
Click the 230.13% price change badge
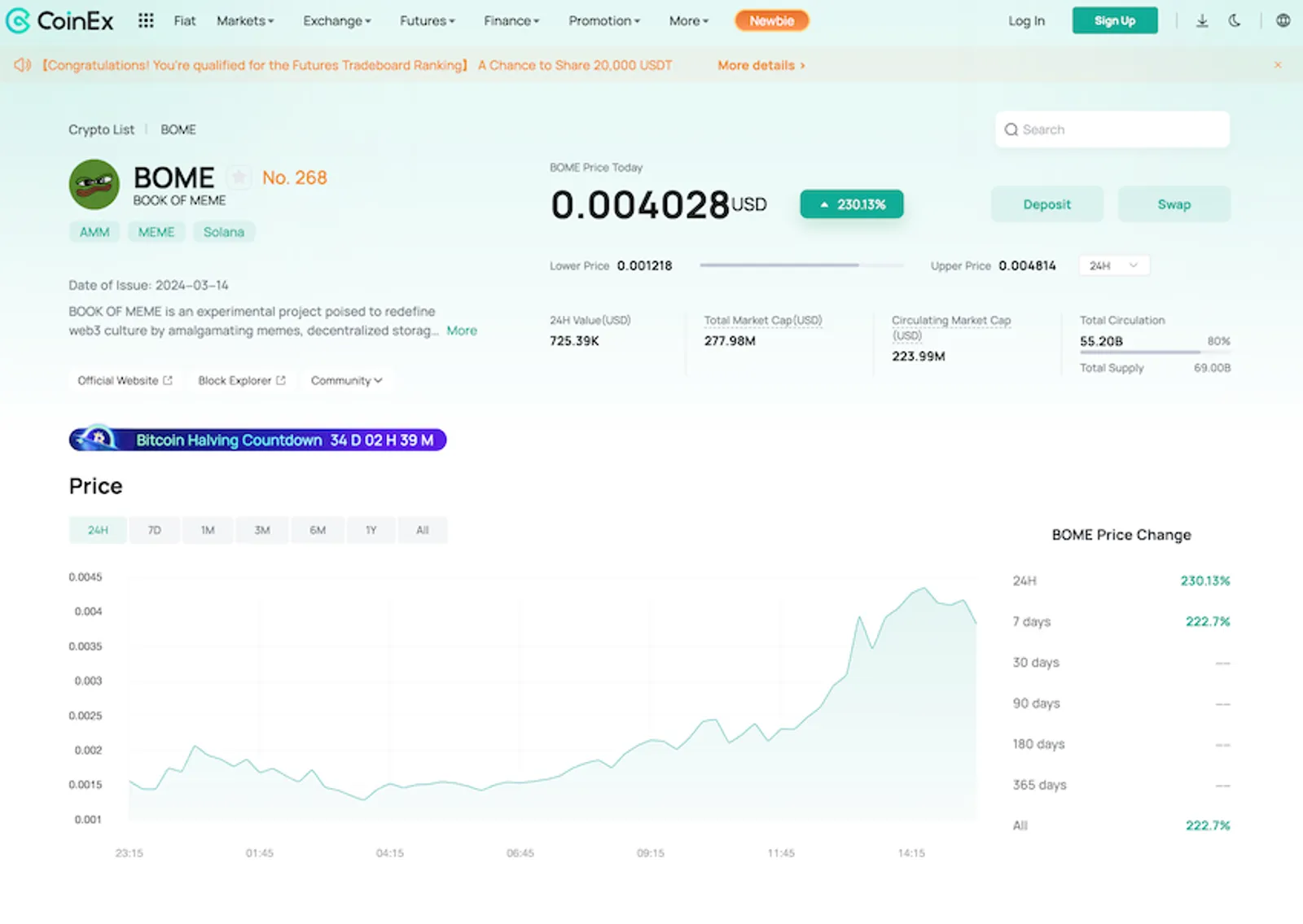tap(852, 204)
